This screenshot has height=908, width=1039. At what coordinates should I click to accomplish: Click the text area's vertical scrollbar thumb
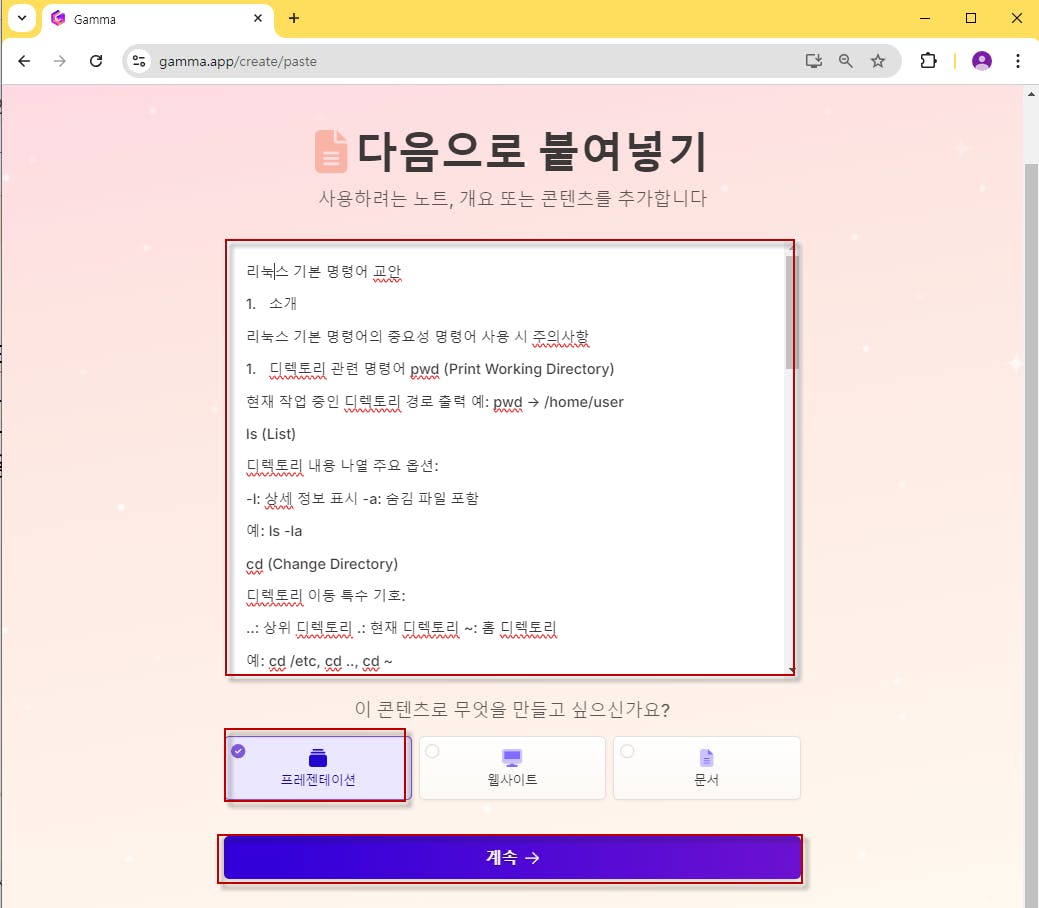[x=792, y=312]
